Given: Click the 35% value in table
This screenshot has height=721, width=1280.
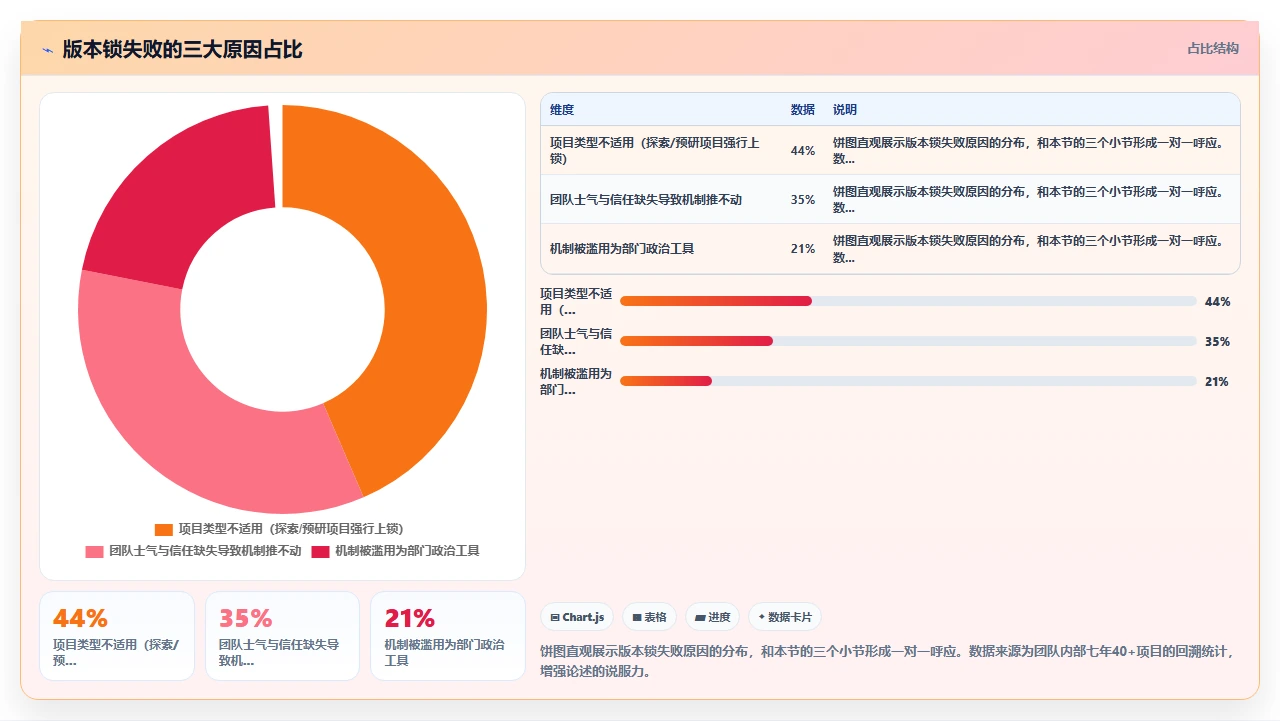Looking at the screenshot, I should click(x=803, y=200).
